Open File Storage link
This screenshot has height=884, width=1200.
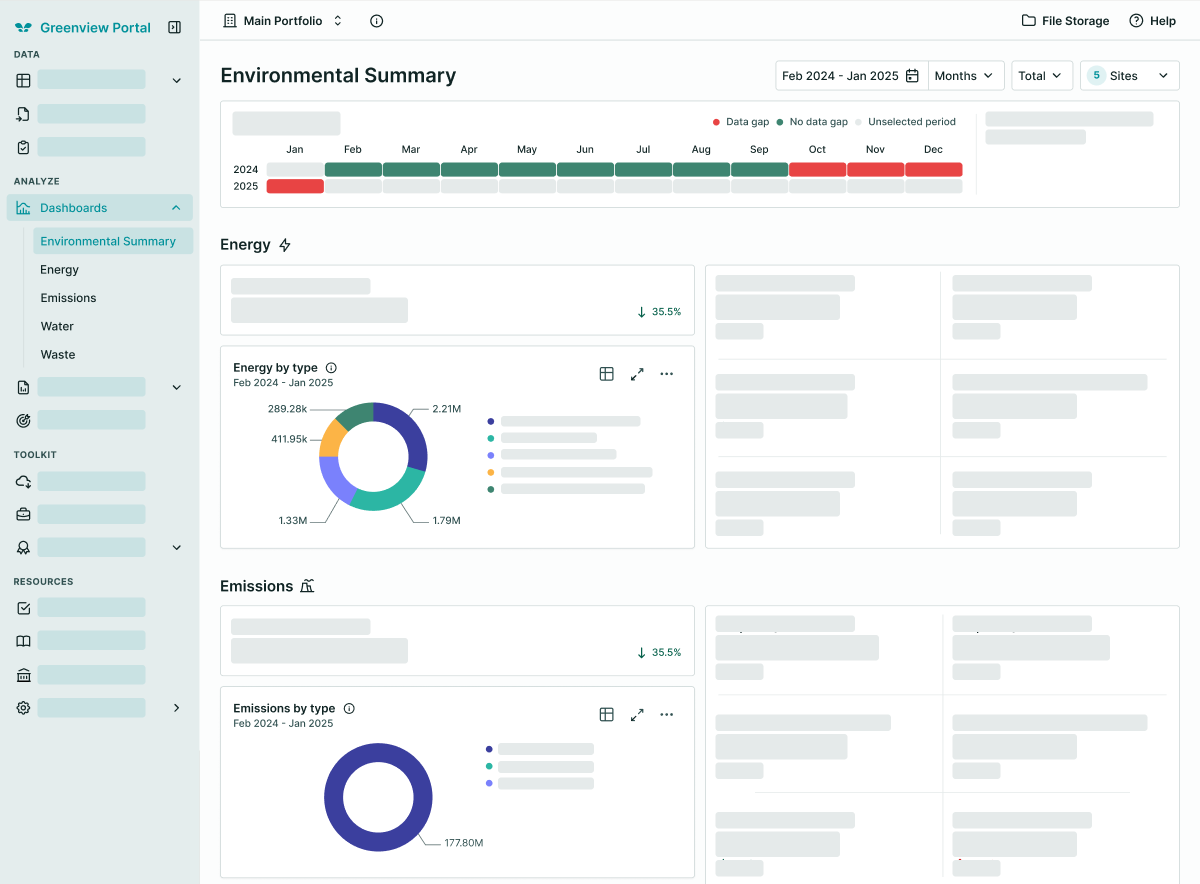pyautogui.click(x=1065, y=21)
